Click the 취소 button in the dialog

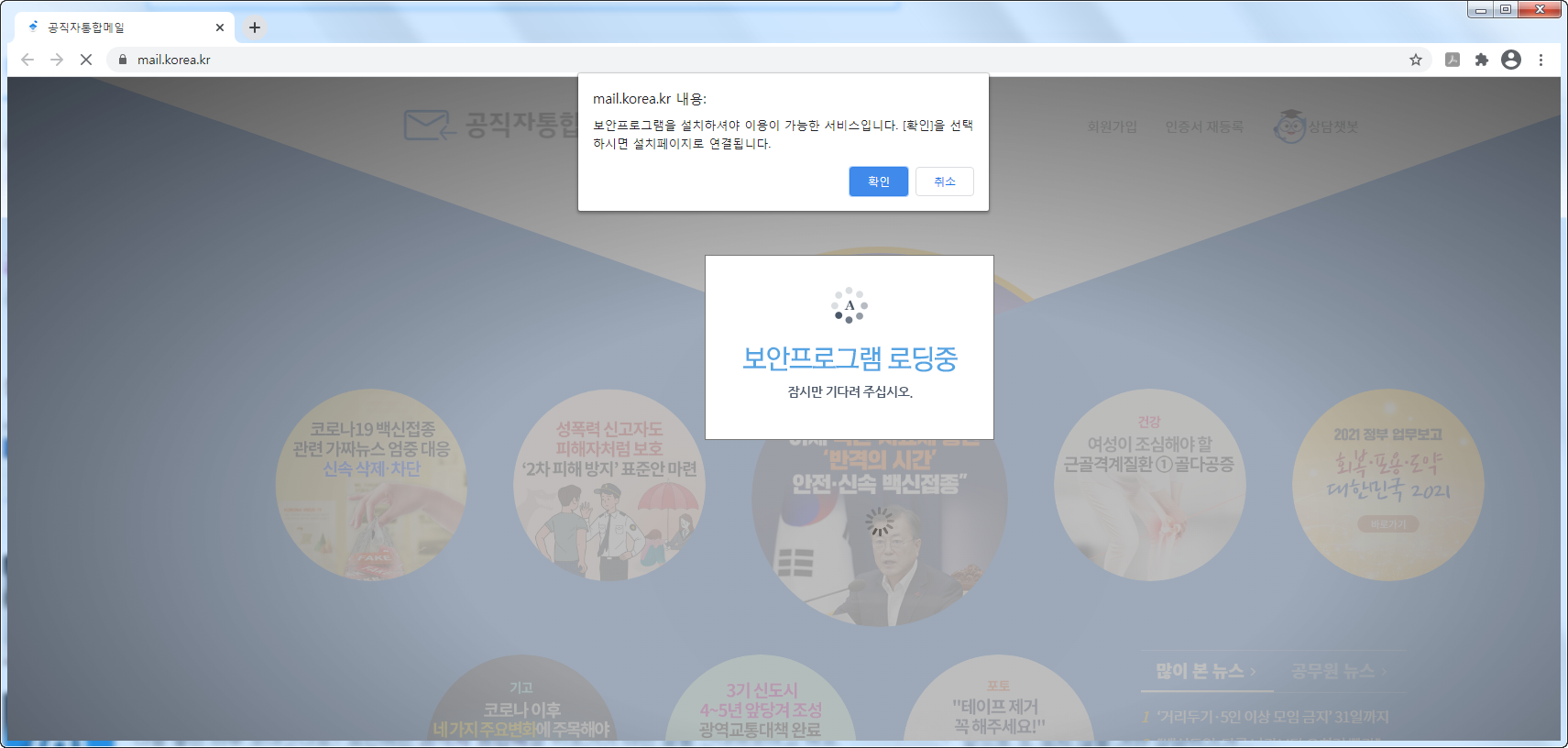(x=944, y=181)
